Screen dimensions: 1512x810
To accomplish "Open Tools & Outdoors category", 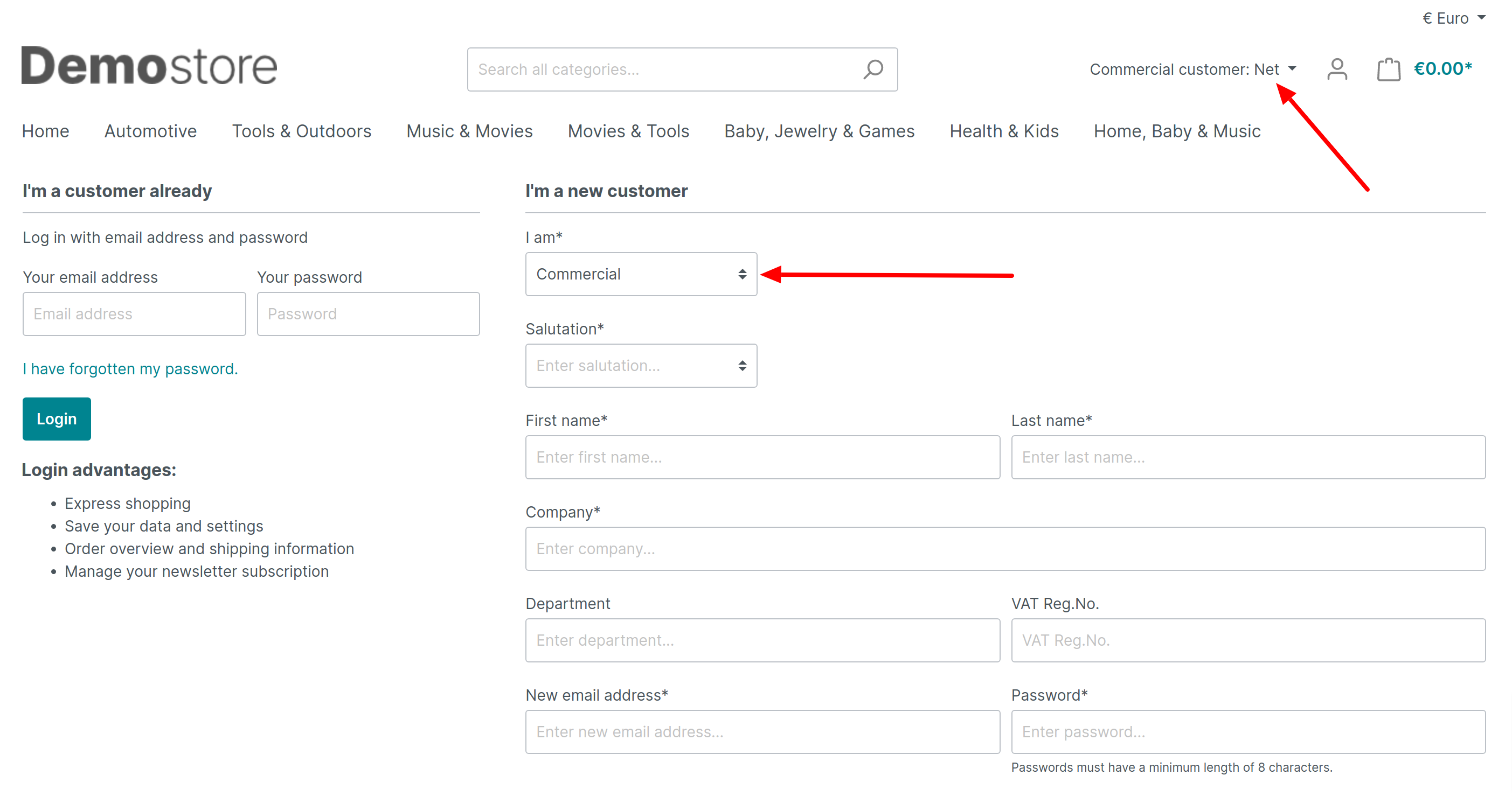I will coord(301,131).
